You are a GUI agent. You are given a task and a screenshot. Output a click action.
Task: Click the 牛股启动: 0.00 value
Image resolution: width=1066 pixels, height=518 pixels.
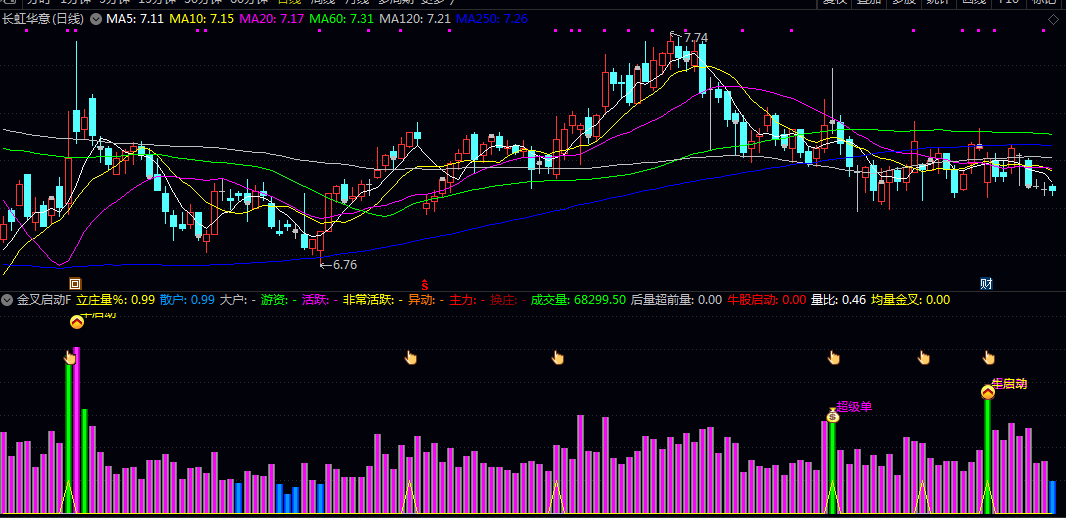767,300
